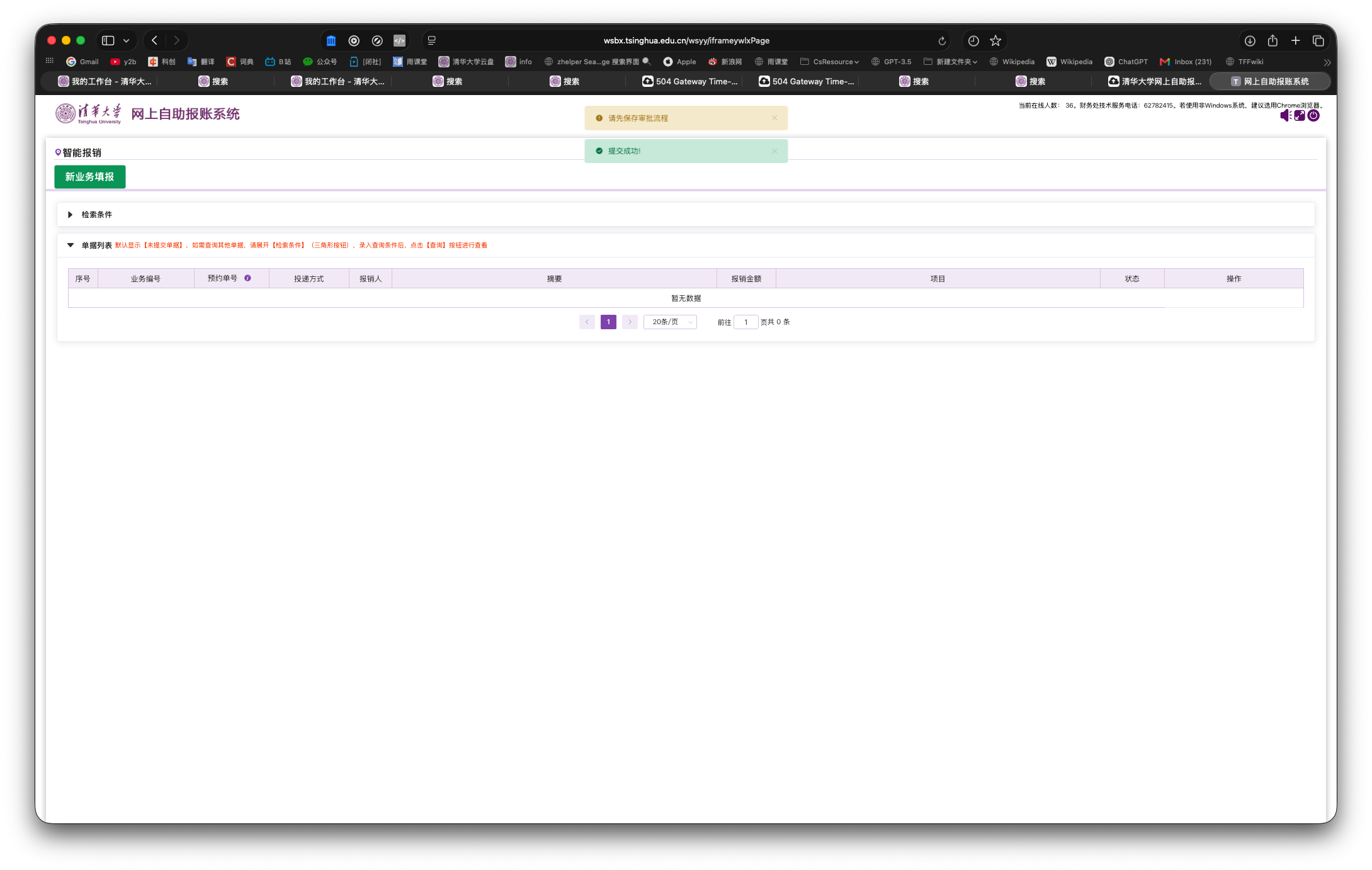Screen dimensions: 1372x870
Task: Open the sidebar options chevron menu
Action: [x=127, y=40]
